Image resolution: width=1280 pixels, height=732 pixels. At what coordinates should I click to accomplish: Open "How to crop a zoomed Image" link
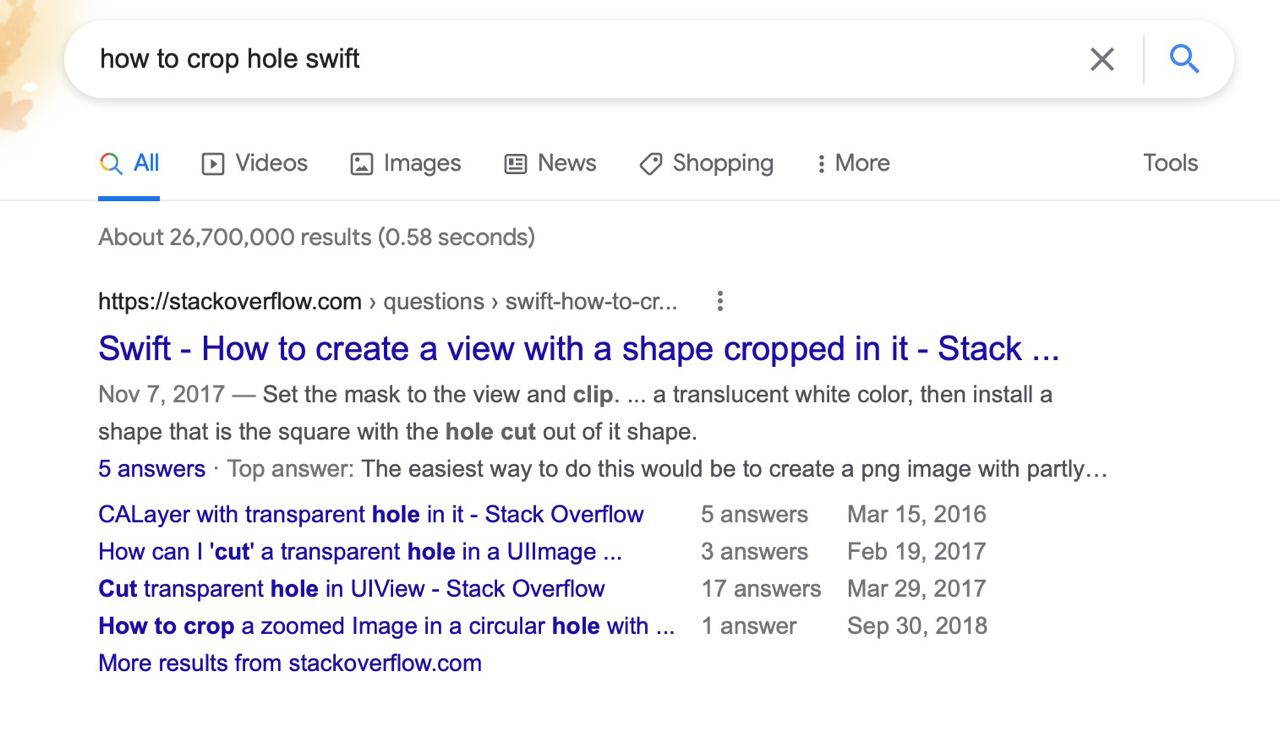coord(386,626)
